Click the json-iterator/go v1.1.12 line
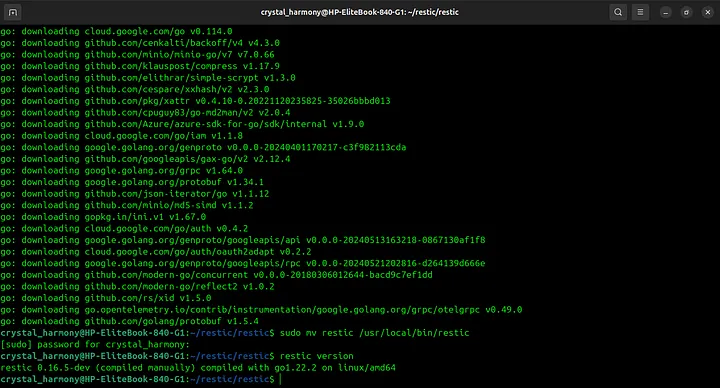This screenshot has height=388, width=720. tap(135, 193)
